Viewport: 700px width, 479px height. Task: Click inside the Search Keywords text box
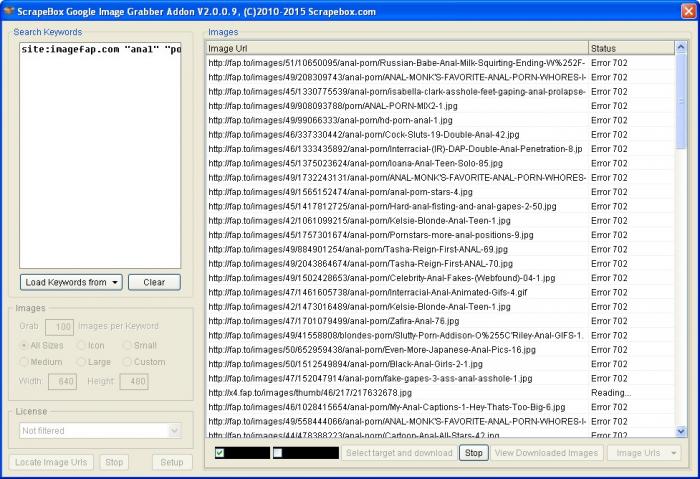100,155
